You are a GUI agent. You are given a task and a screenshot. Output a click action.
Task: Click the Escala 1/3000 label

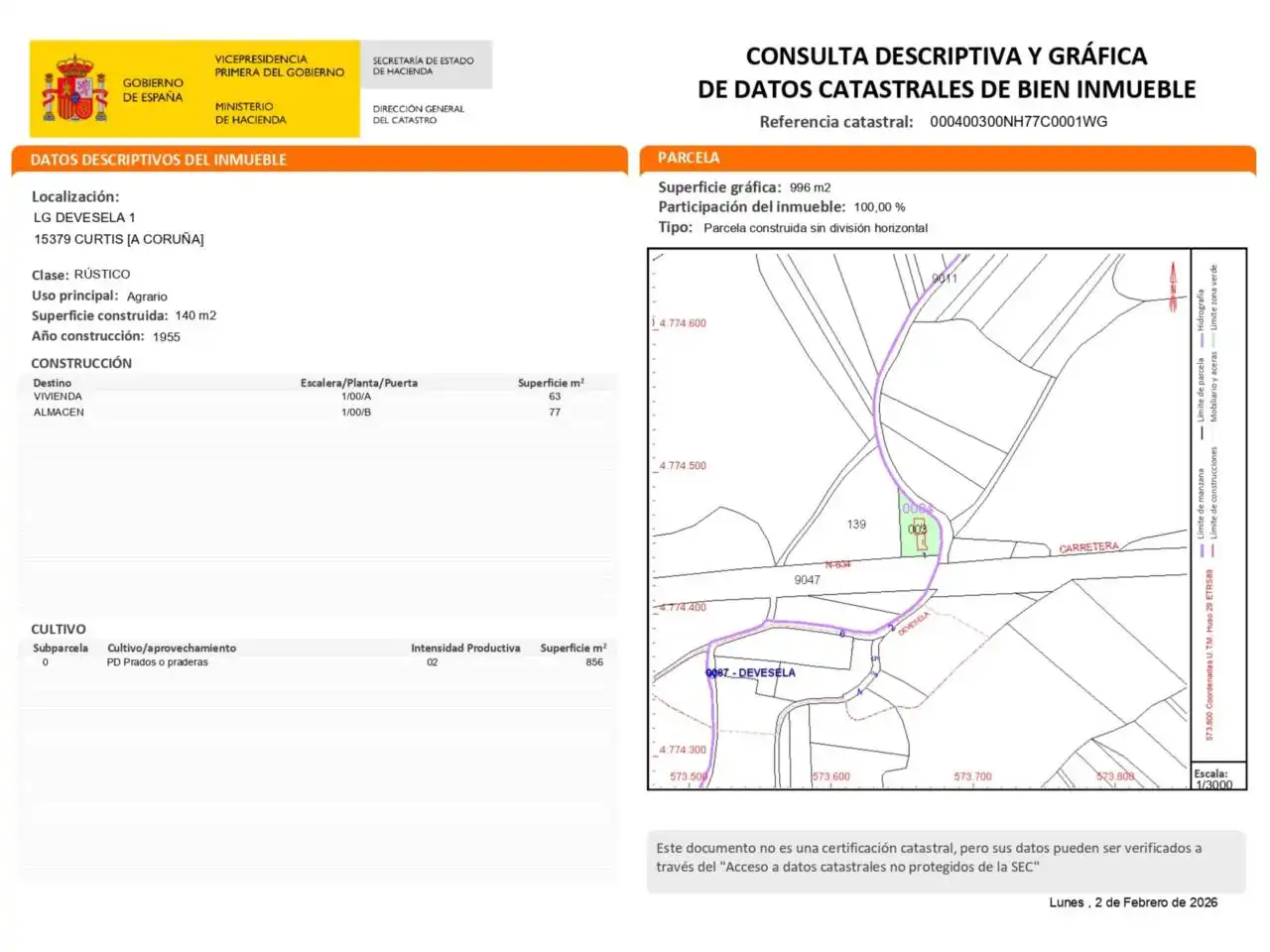click(x=1213, y=779)
